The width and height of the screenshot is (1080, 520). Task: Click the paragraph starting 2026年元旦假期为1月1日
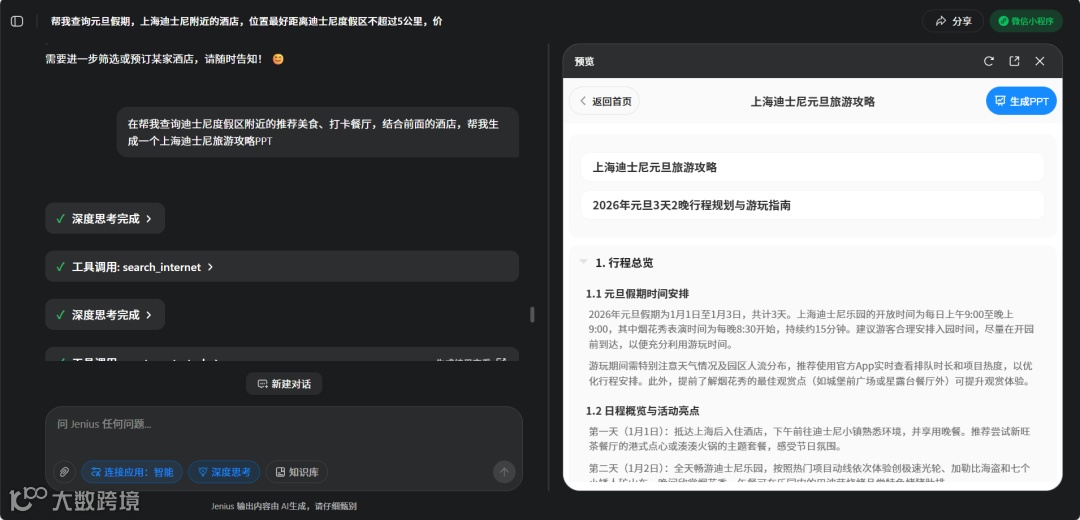point(811,329)
